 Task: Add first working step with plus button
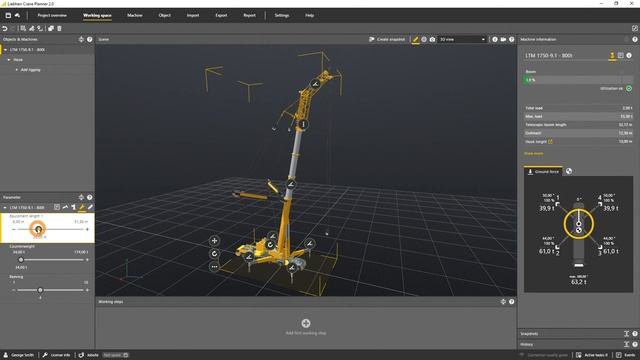(306, 323)
